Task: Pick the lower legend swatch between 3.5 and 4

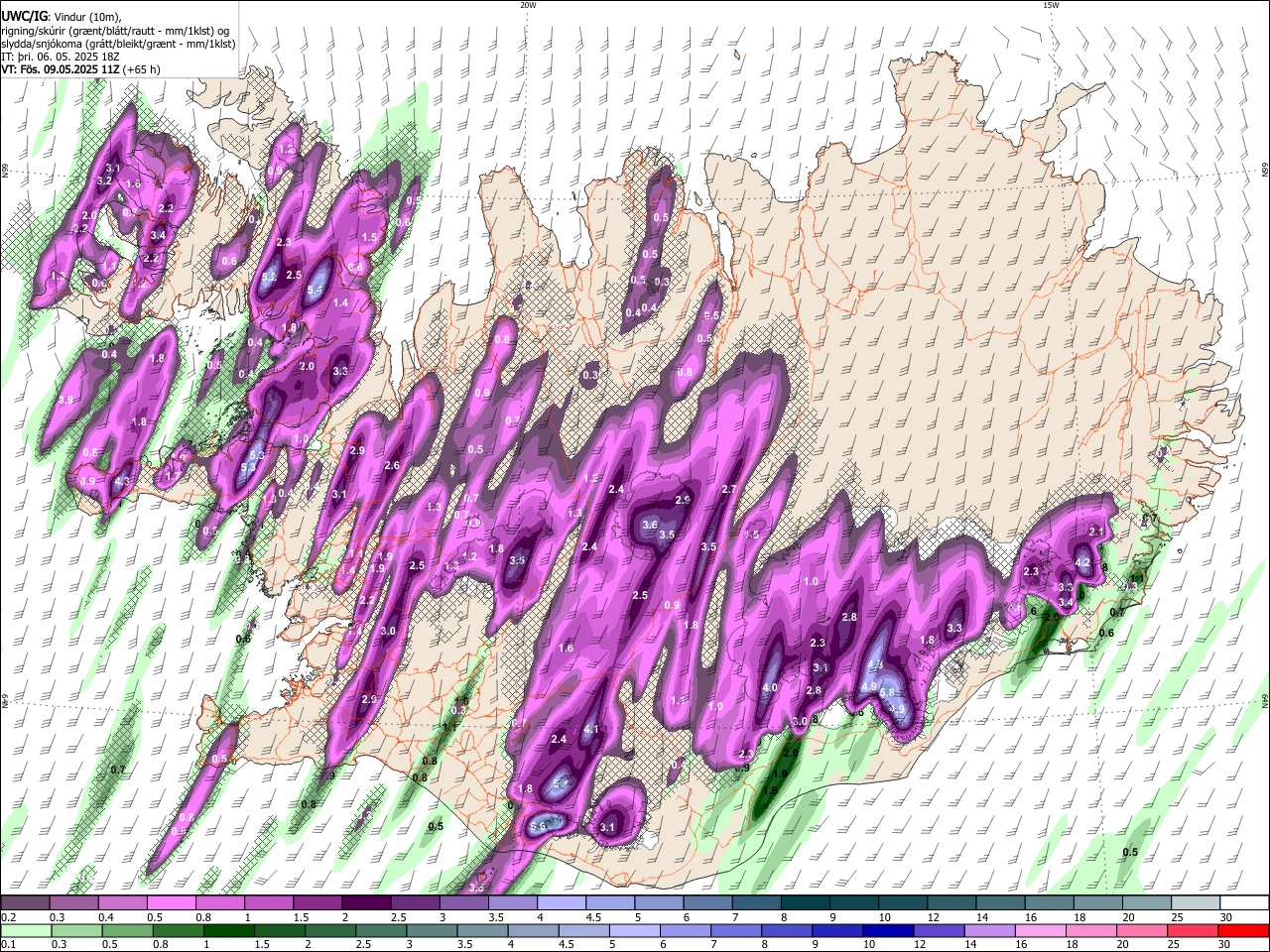Action: [x=483, y=930]
